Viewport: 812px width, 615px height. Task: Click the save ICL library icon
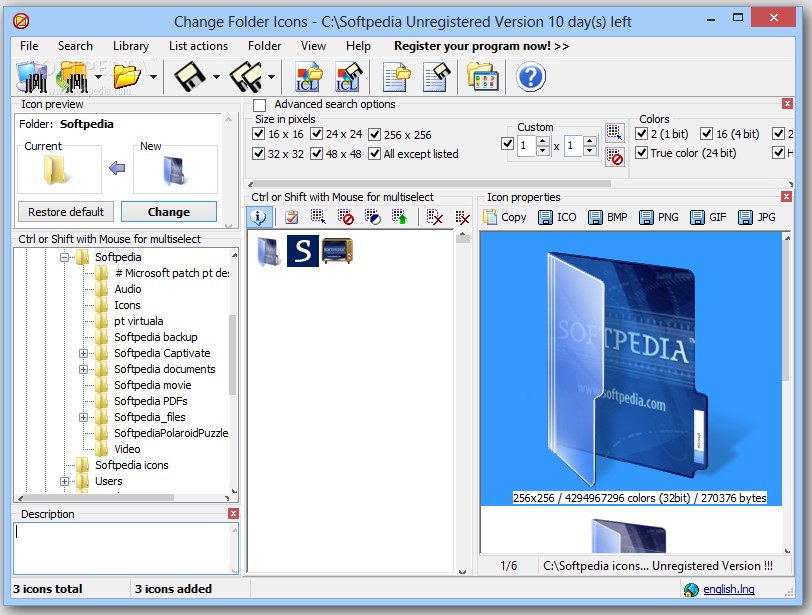click(x=349, y=77)
